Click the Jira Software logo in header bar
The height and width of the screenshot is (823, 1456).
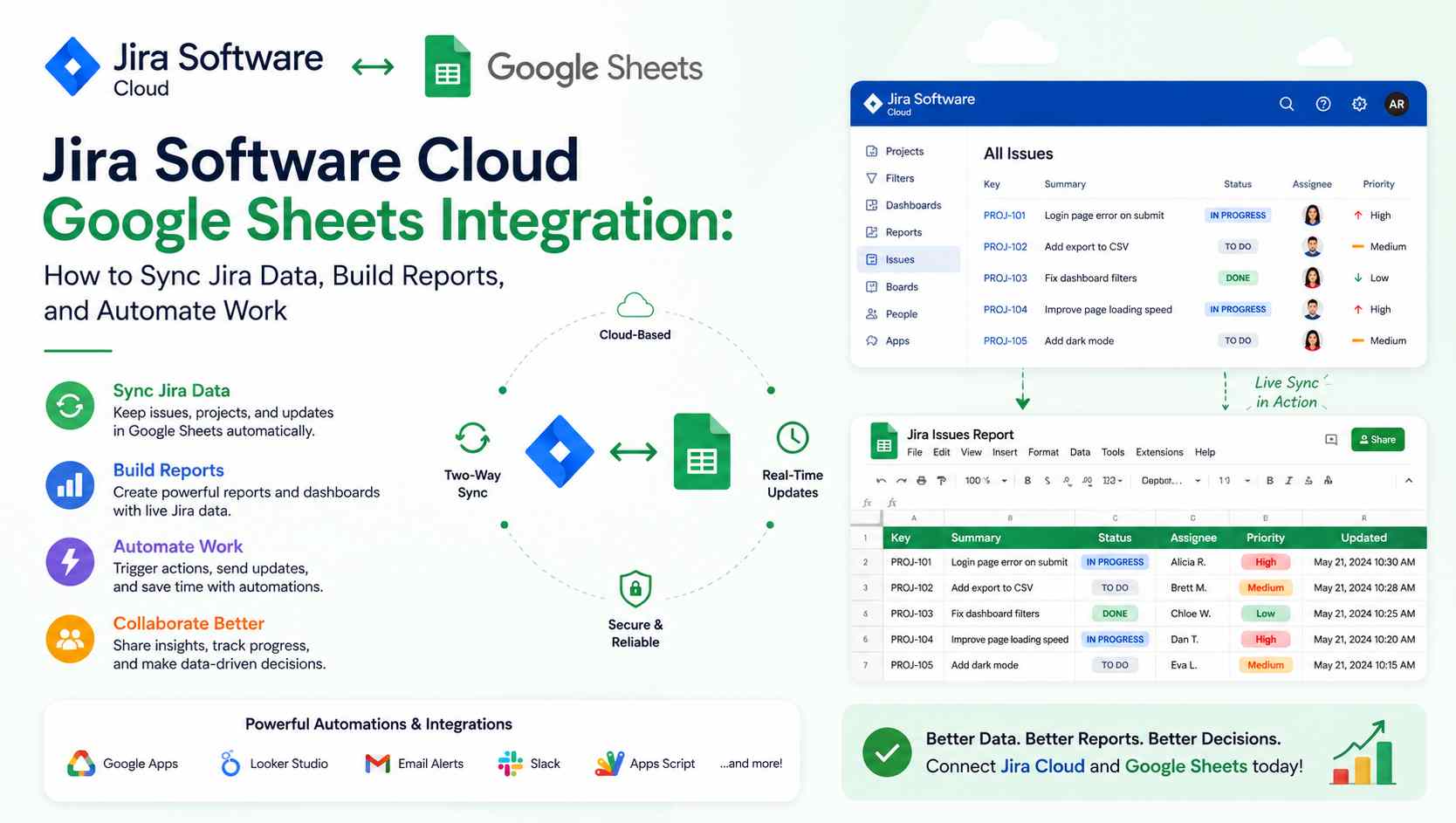(919, 103)
